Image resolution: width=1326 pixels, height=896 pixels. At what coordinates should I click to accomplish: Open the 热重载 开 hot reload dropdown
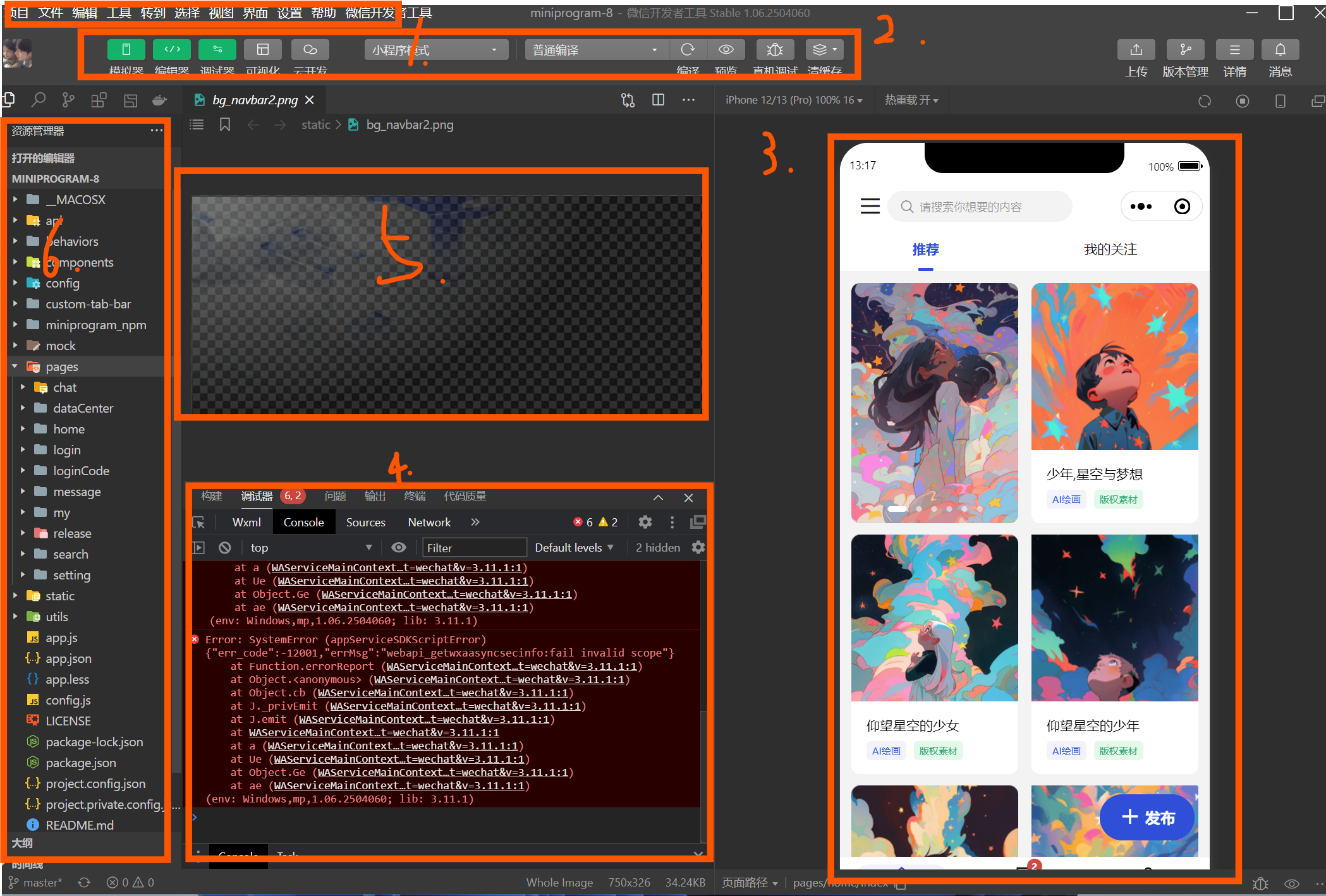(x=911, y=100)
